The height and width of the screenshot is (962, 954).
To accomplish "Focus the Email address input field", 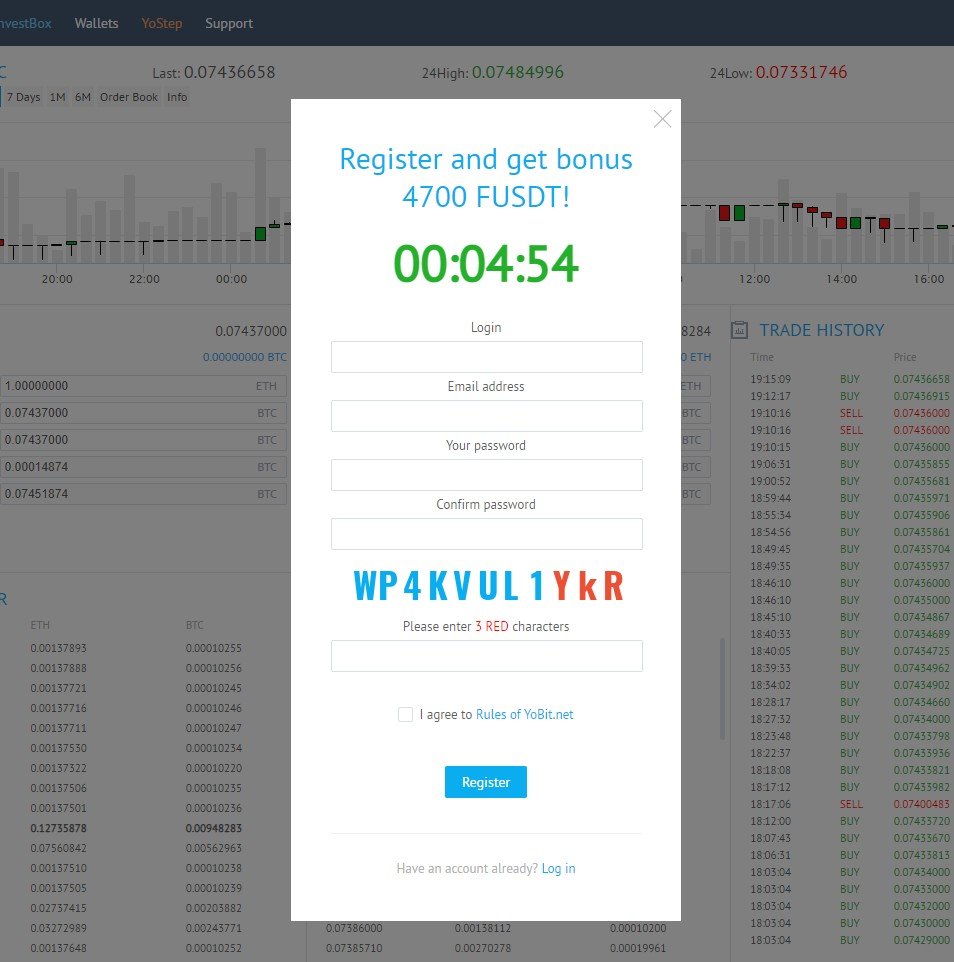I will (487, 416).
